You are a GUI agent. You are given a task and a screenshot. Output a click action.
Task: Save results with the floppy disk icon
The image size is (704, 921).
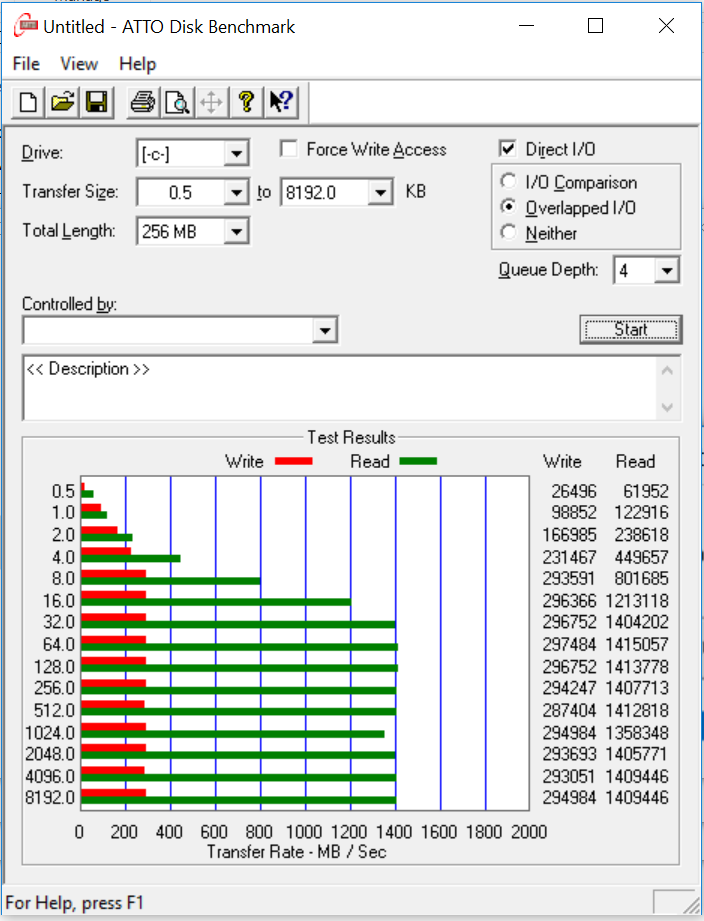click(97, 103)
